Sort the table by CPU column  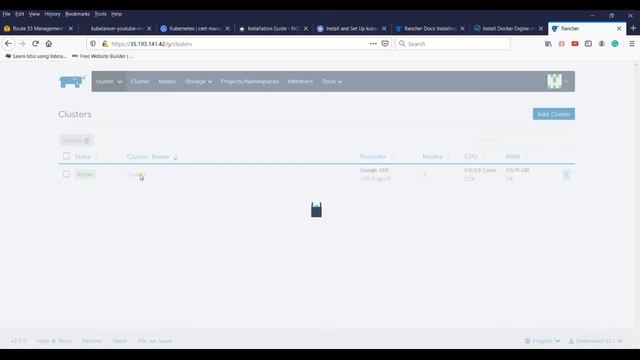pyautogui.click(x=475, y=157)
